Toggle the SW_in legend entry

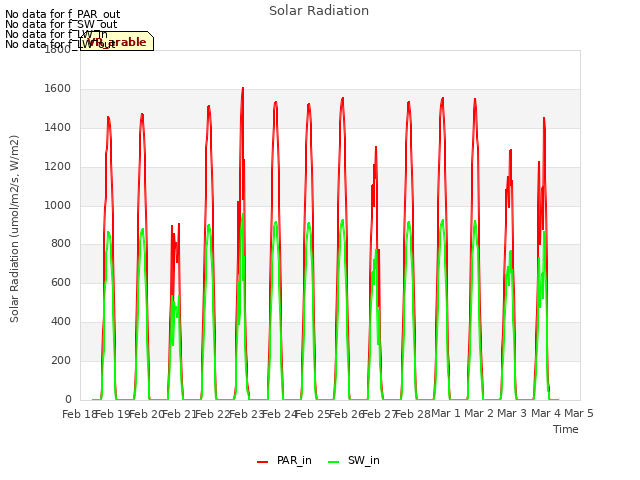pyautogui.click(x=354, y=460)
